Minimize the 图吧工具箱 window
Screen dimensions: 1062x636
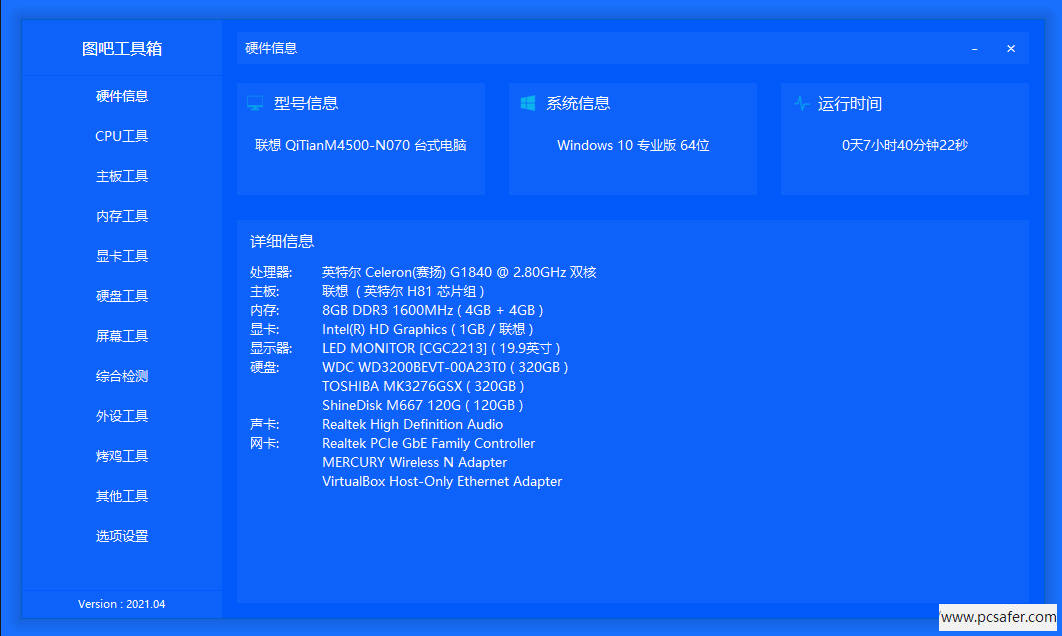tap(975, 49)
